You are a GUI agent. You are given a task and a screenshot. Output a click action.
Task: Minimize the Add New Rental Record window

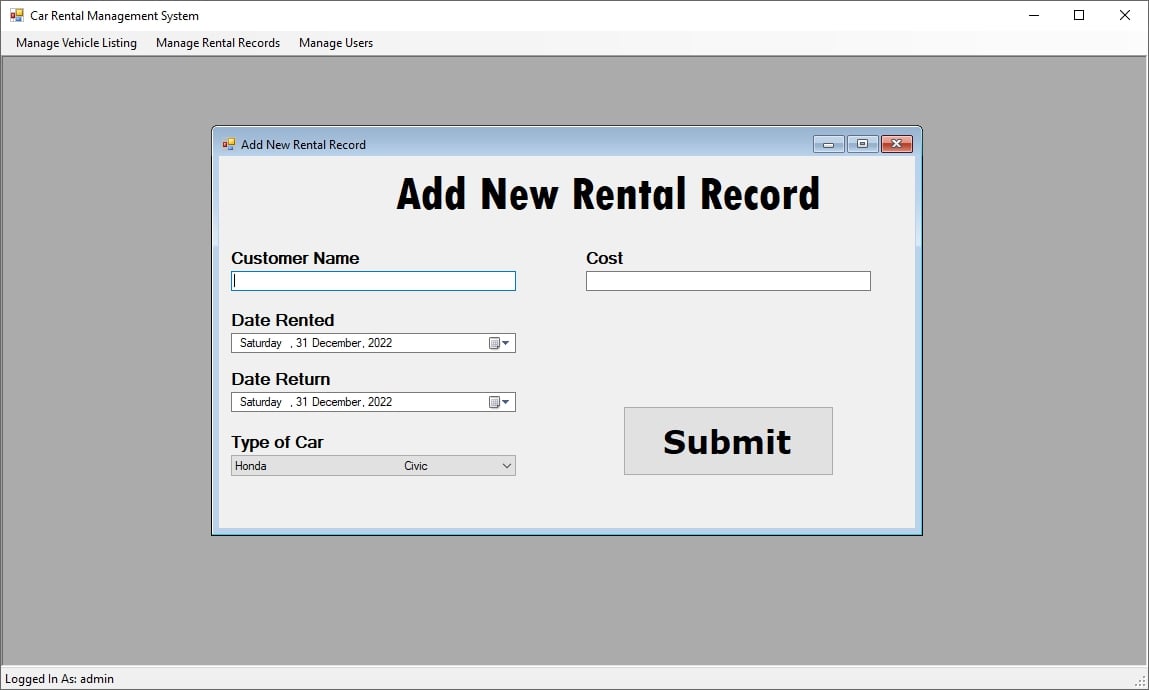[828, 144]
